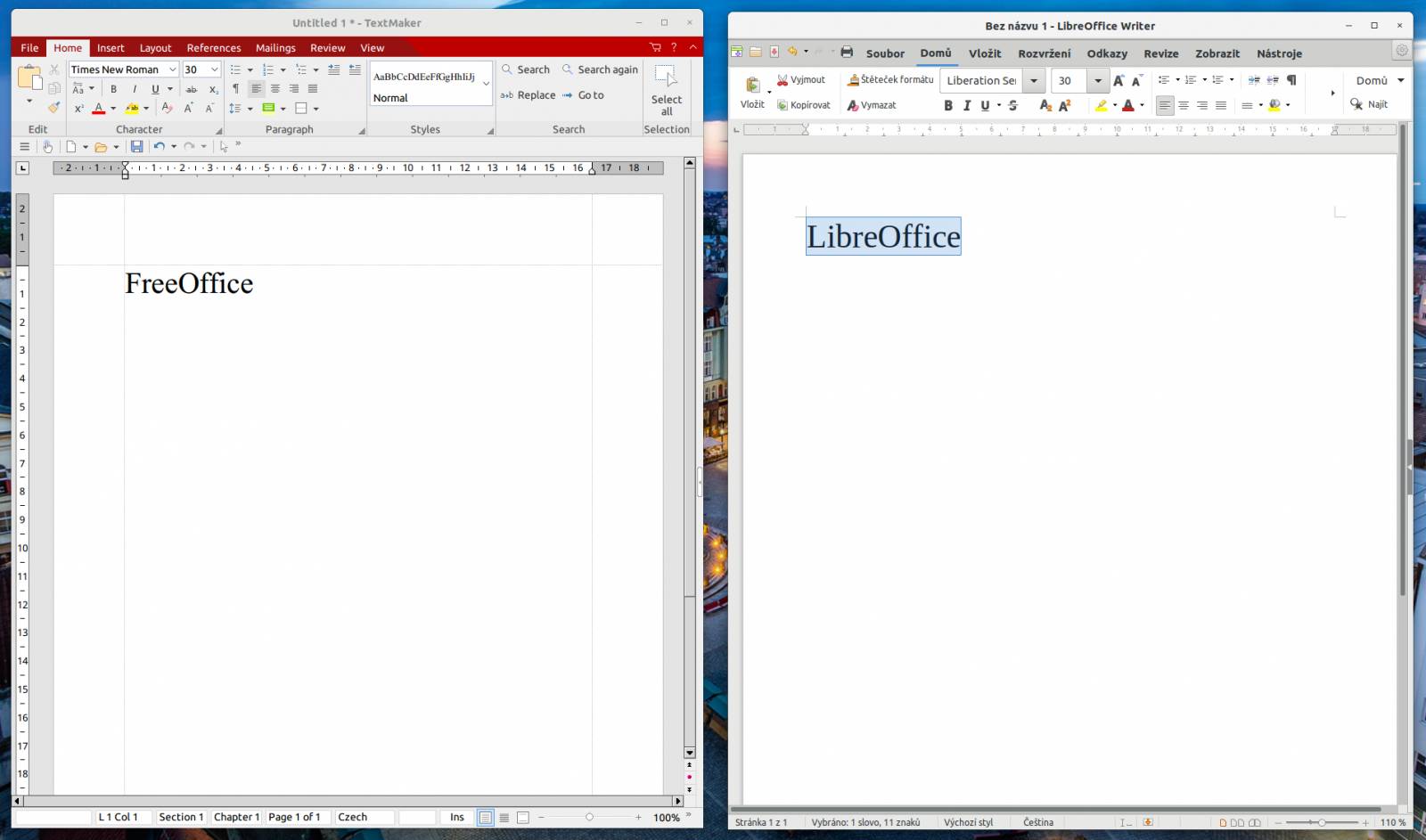The image size is (1426, 840).
Task: Toggle strikethrough in LibreOffice Writer
Action: pyautogui.click(x=1012, y=105)
